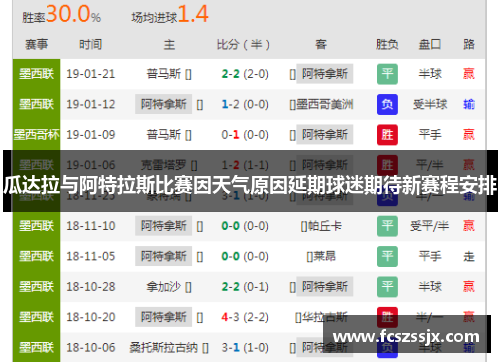Screen dimensions: 500x362
Task: Click the 0-1 (0-0) score on 19-01-09
Action: pos(245,135)
